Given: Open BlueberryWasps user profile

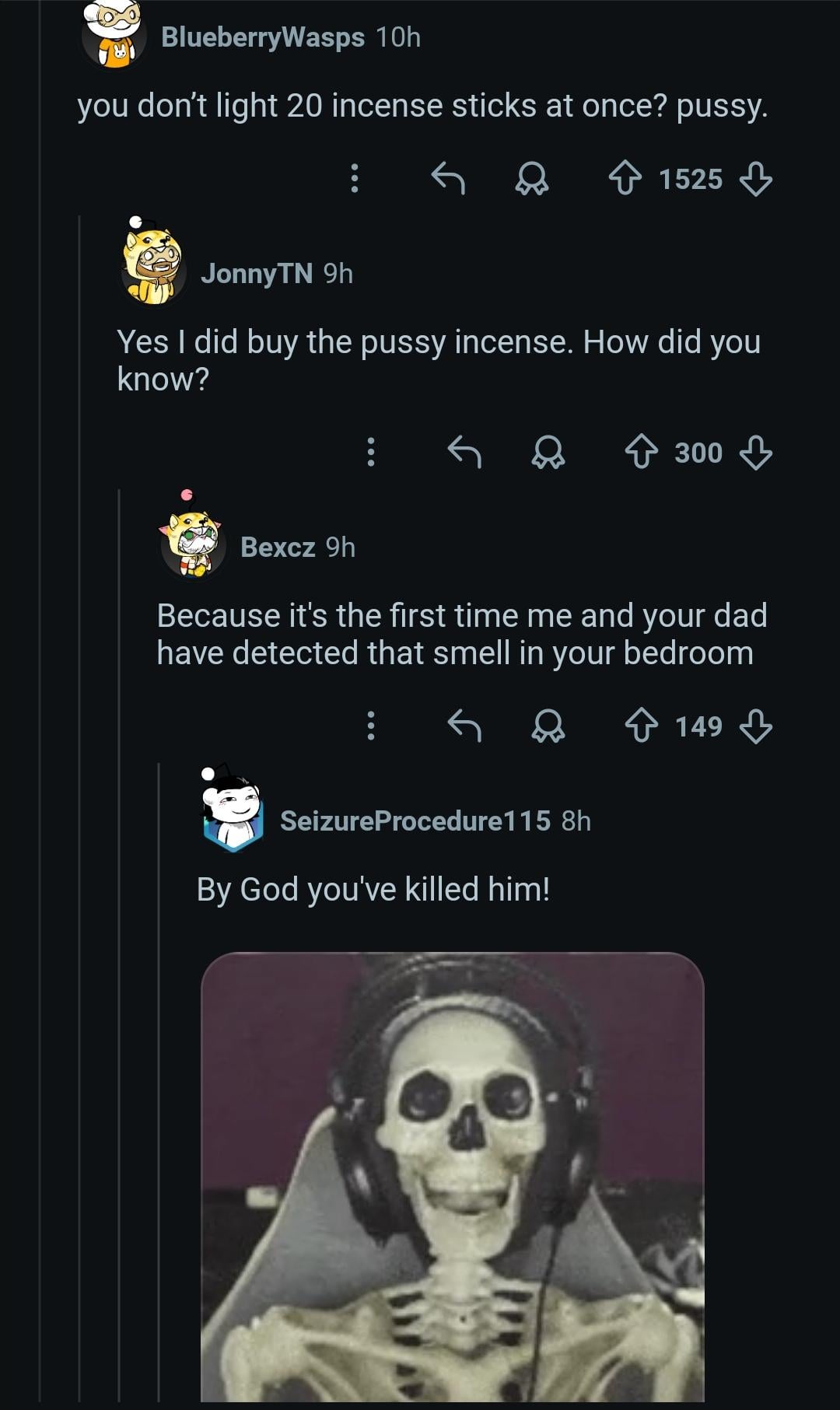Looking at the screenshot, I should coord(262,37).
